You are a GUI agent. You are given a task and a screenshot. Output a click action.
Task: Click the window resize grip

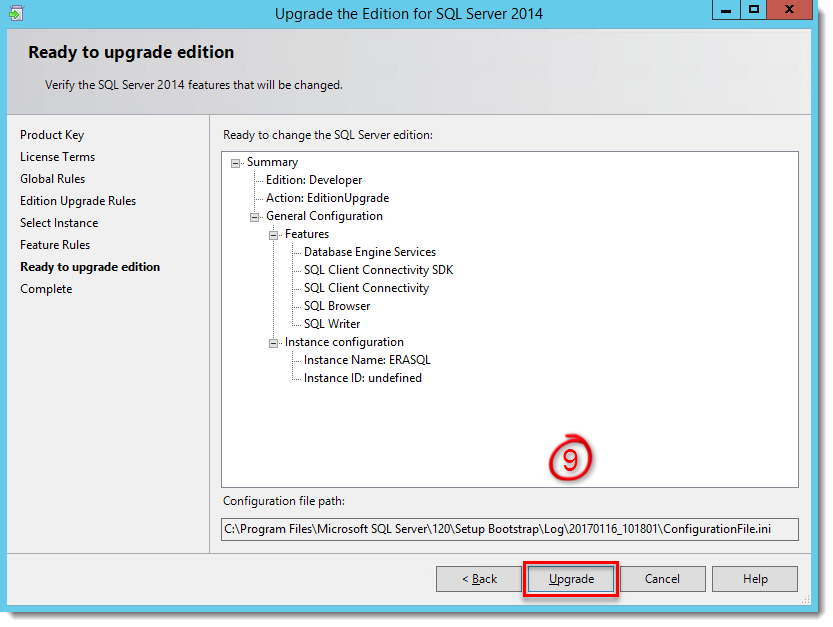[805, 600]
